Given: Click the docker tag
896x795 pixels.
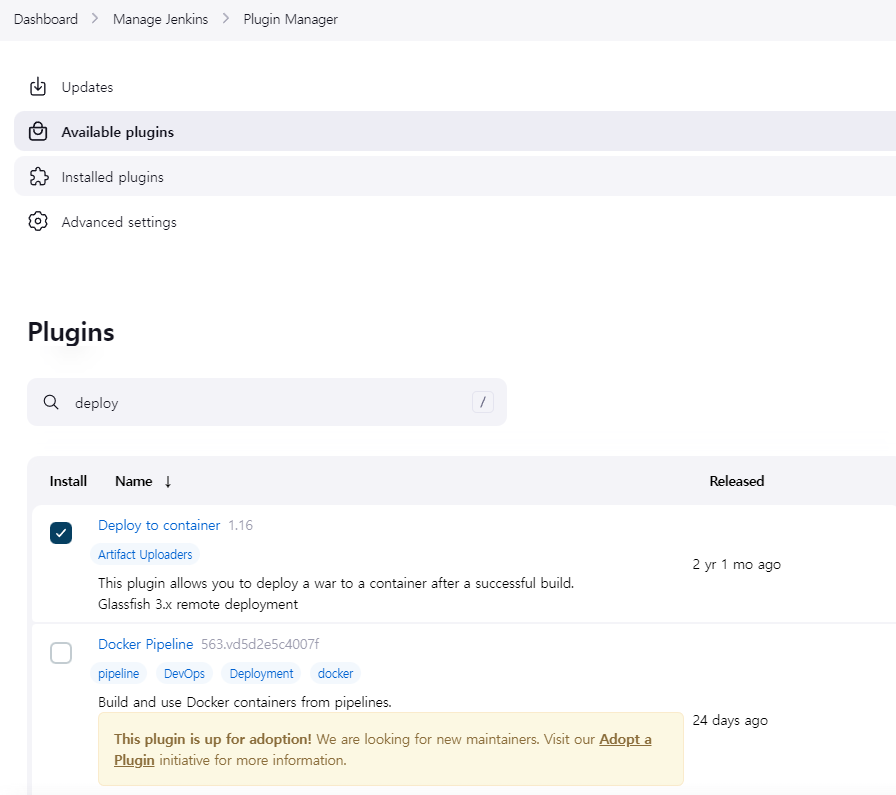Looking at the screenshot, I should point(335,673).
